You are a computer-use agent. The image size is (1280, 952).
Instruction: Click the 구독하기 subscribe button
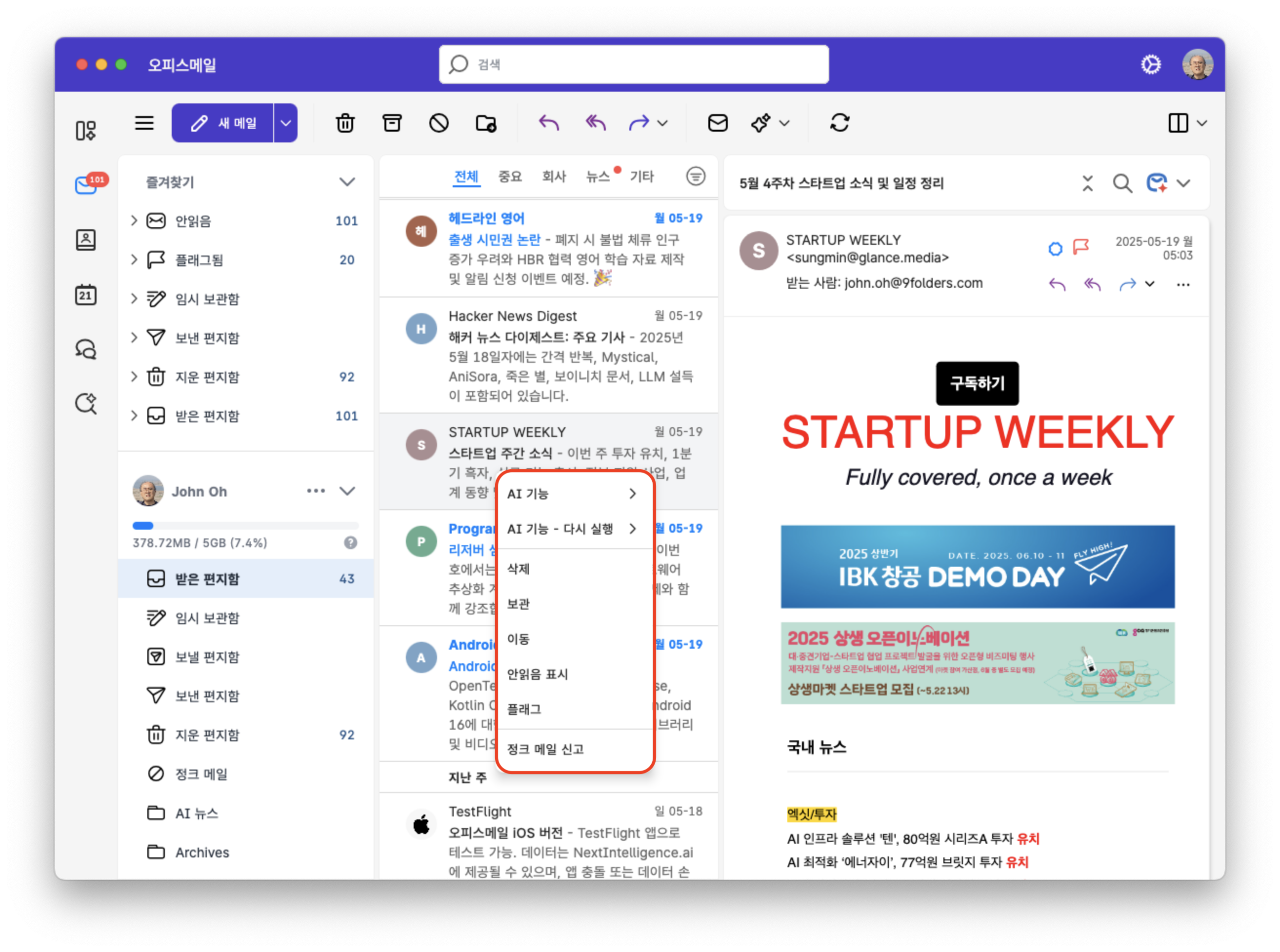(x=977, y=383)
